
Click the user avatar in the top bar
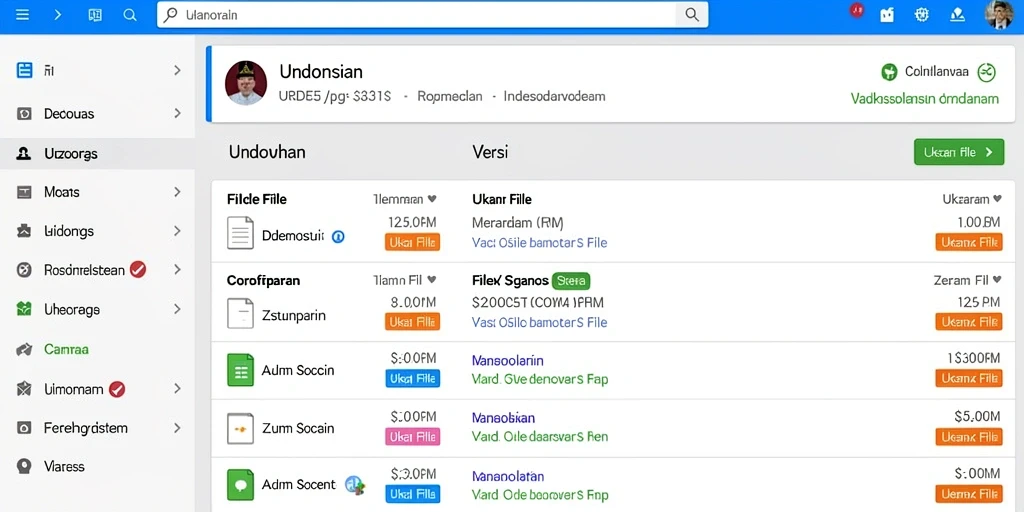998,14
